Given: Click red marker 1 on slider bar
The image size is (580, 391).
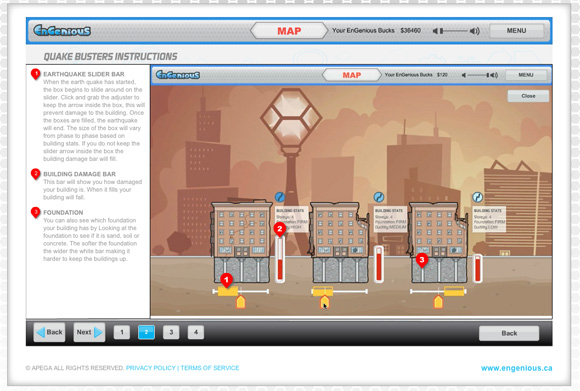Looking at the screenshot, I should [x=226, y=280].
